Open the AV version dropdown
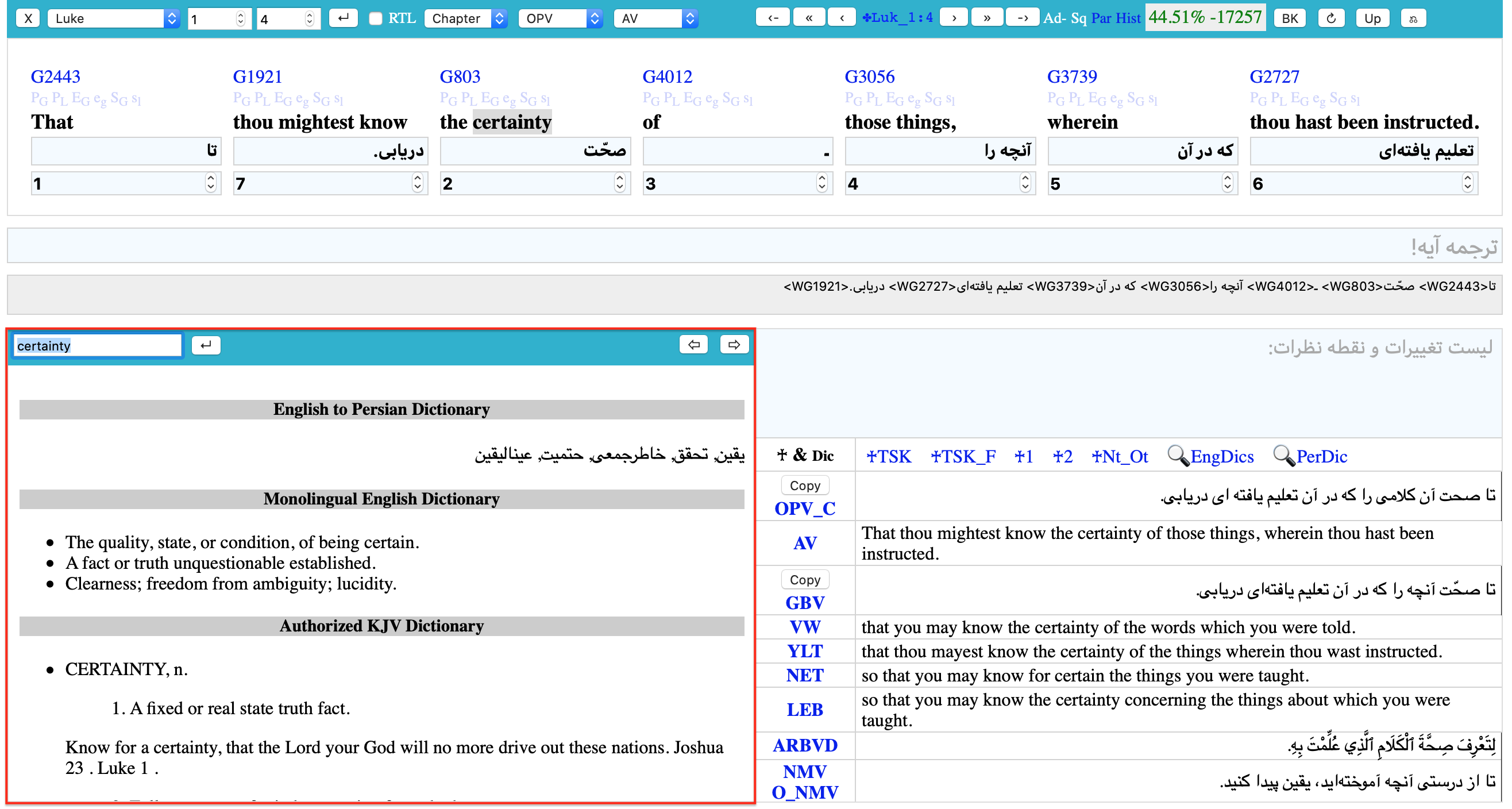 coord(655,19)
